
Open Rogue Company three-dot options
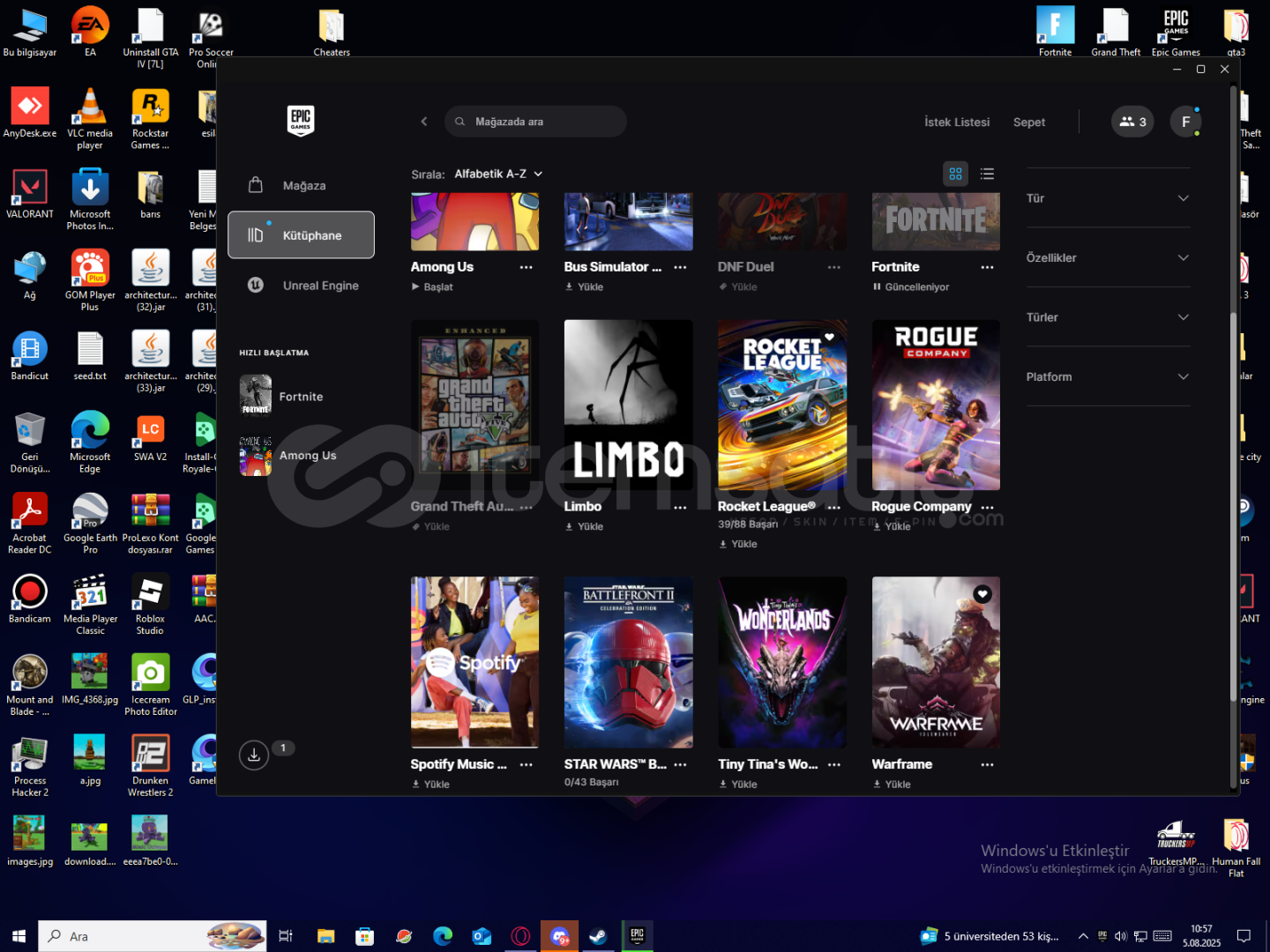coord(987,507)
